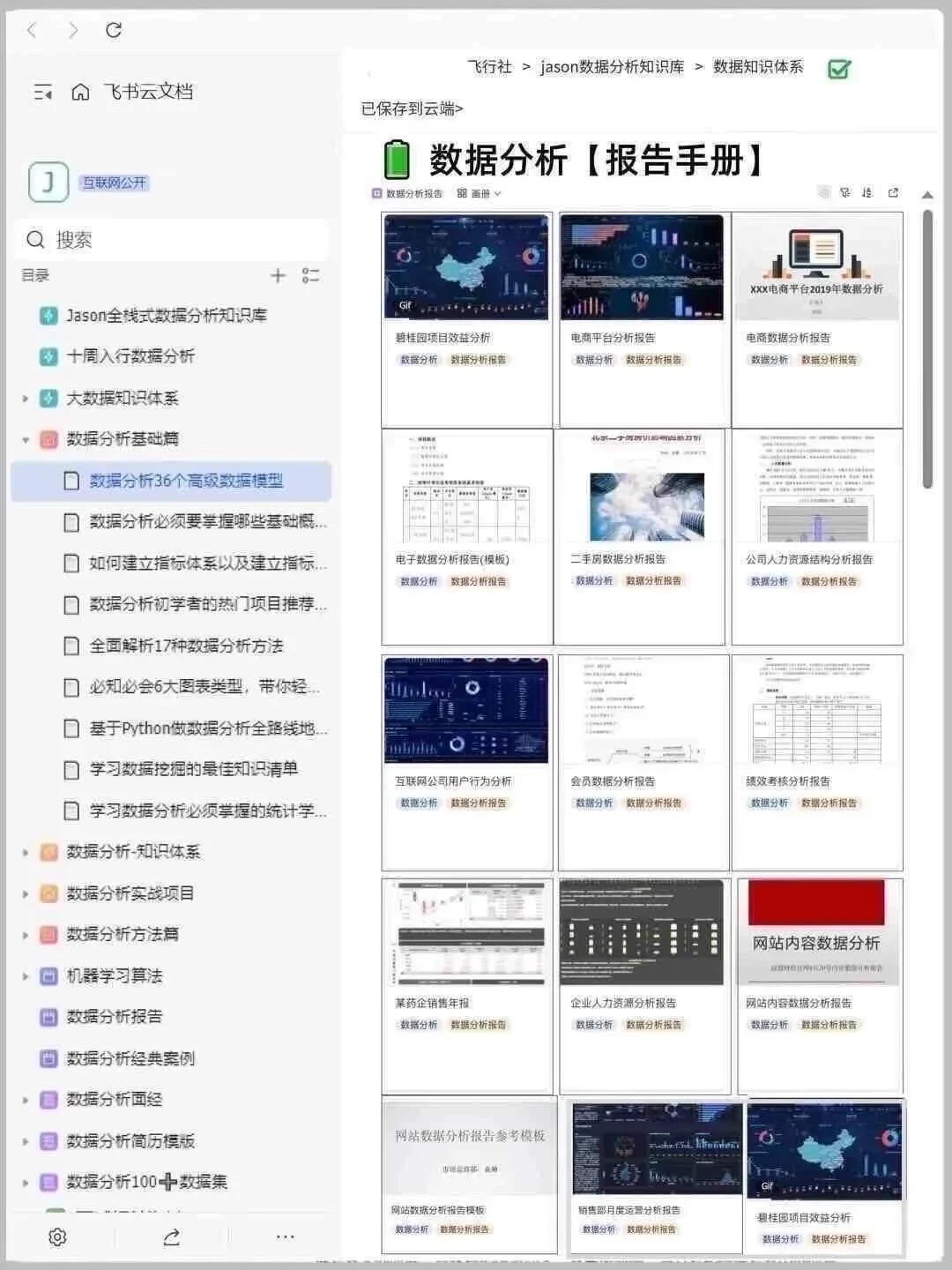
Task: Open directory settings icon next to plus
Action: coord(309,276)
